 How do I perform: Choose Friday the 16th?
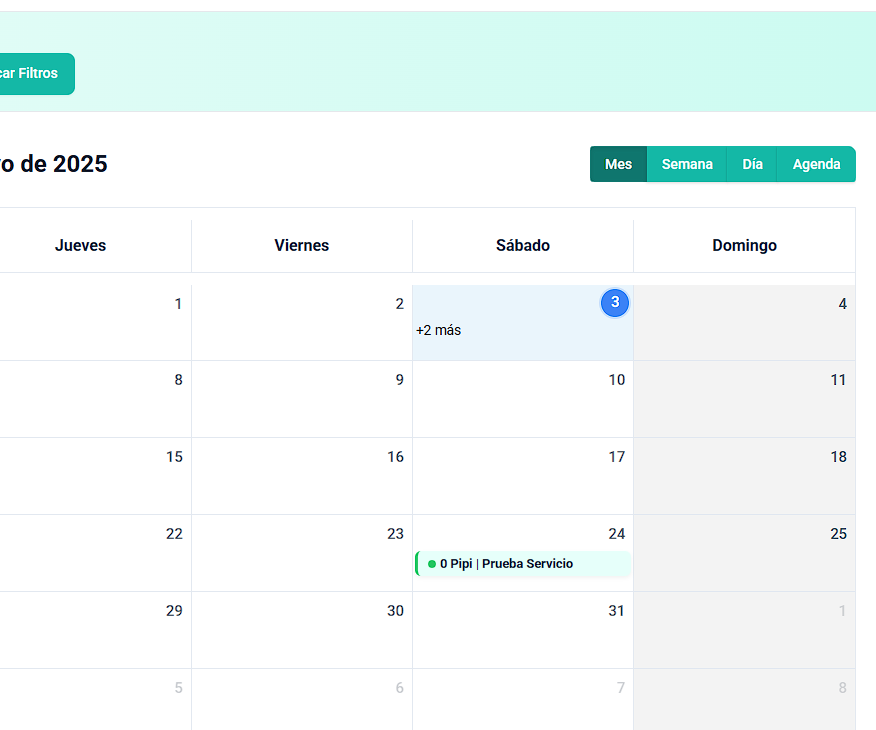(302, 476)
